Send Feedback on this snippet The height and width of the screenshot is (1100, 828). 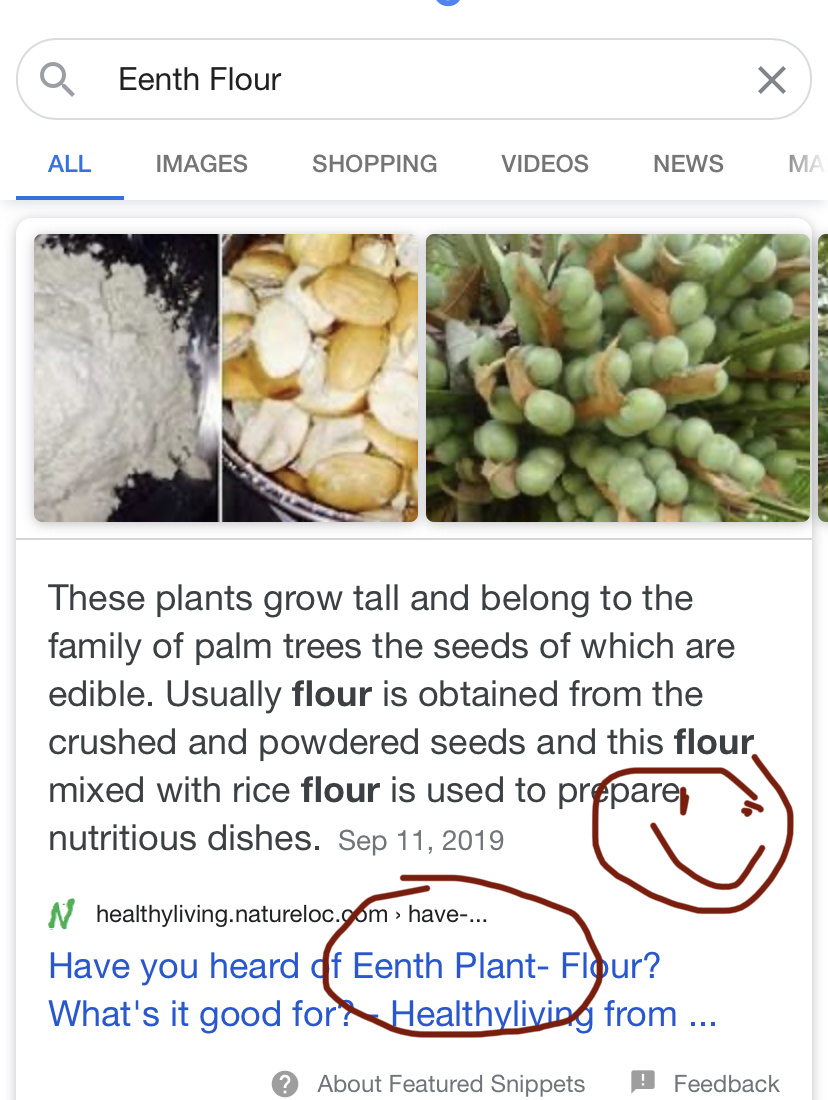[726, 1083]
